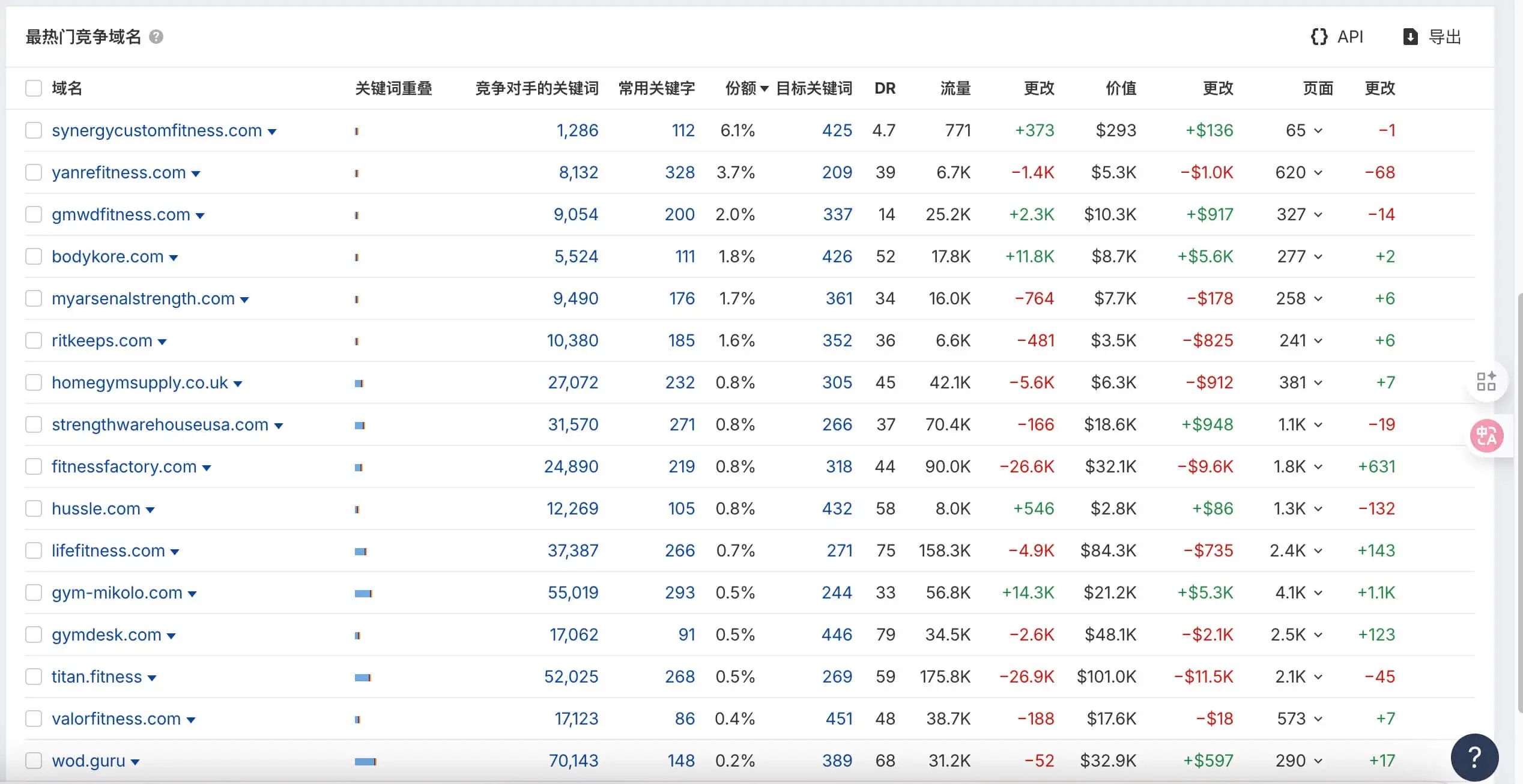1523x784 pixels.
Task: Sort the table by the DR column
Action: tap(885, 88)
